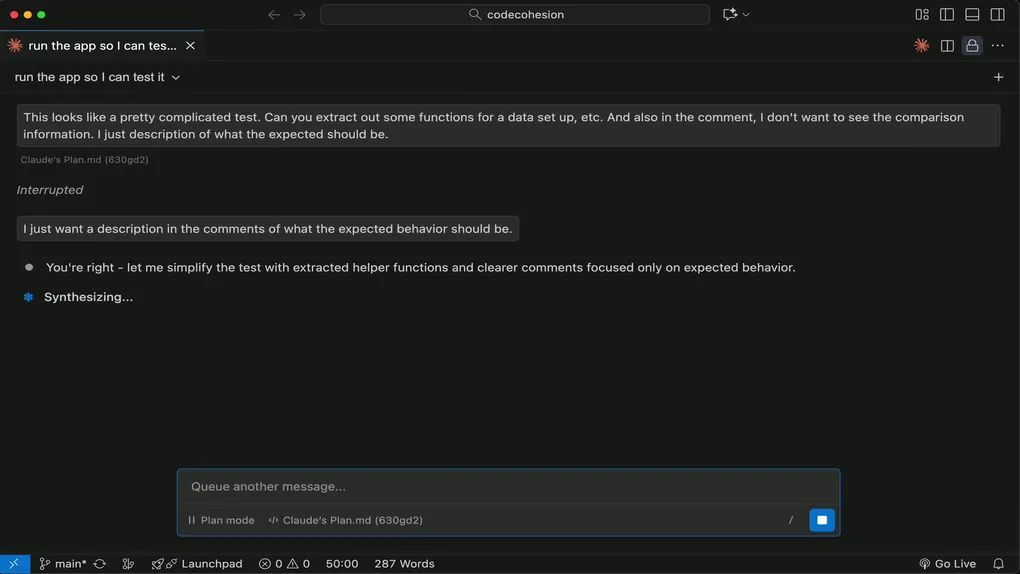Viewport: 1020px width, 574px height.
Task: Click the sync changes icon next to main
Action: [100, 564]
